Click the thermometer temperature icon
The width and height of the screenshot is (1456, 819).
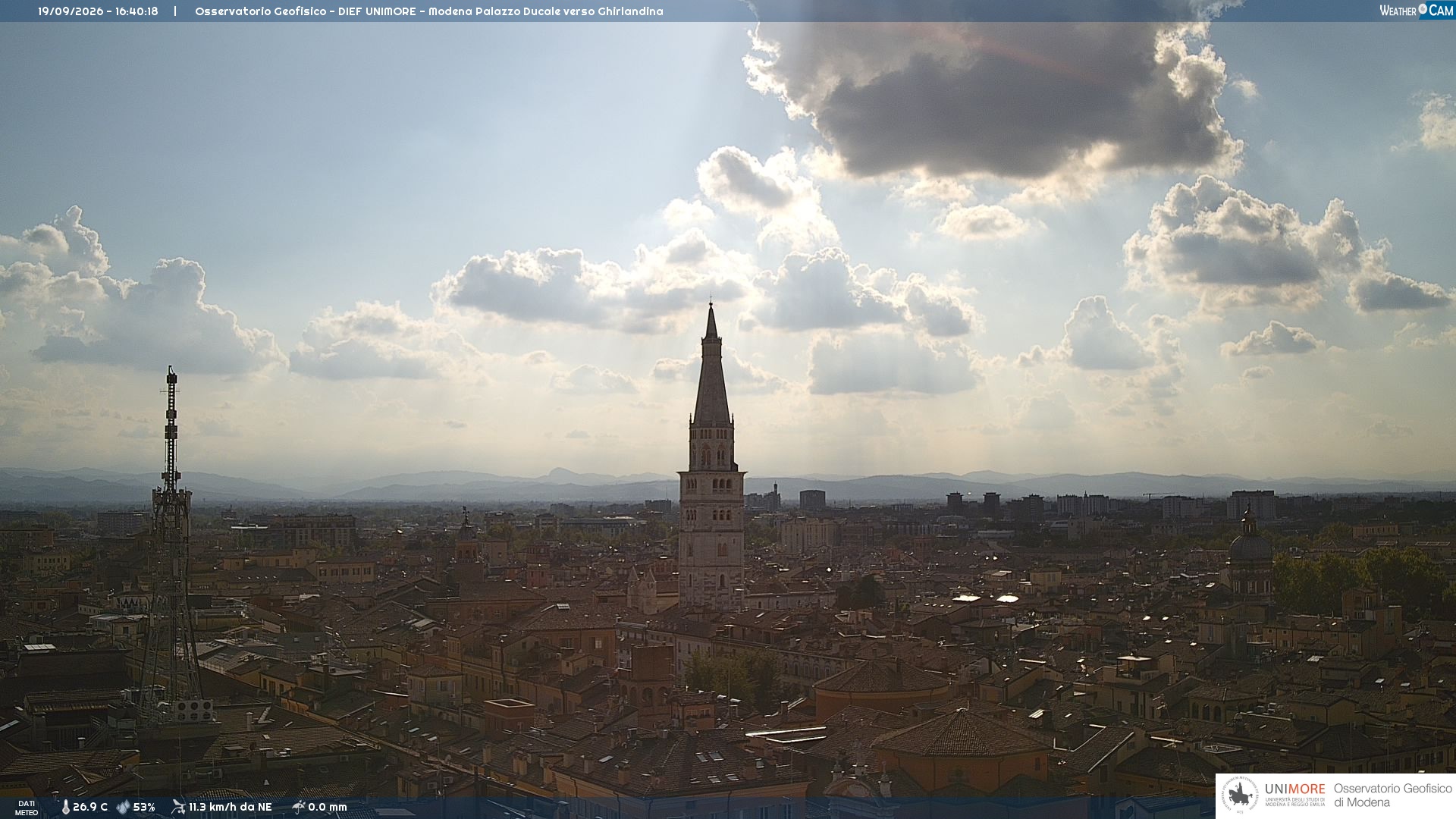click(65, 807)
